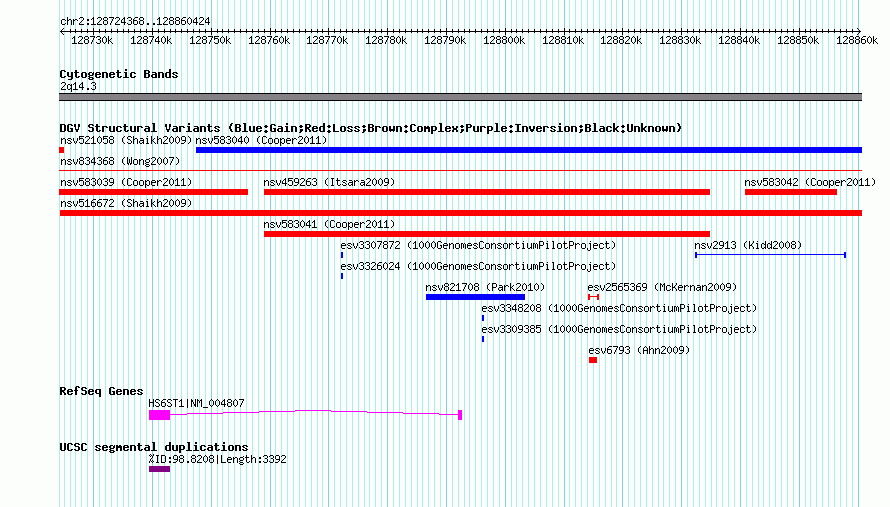
Task: Select the nsv2913 Kidd2008 blue interval line
Action: [x=770, y=255]
